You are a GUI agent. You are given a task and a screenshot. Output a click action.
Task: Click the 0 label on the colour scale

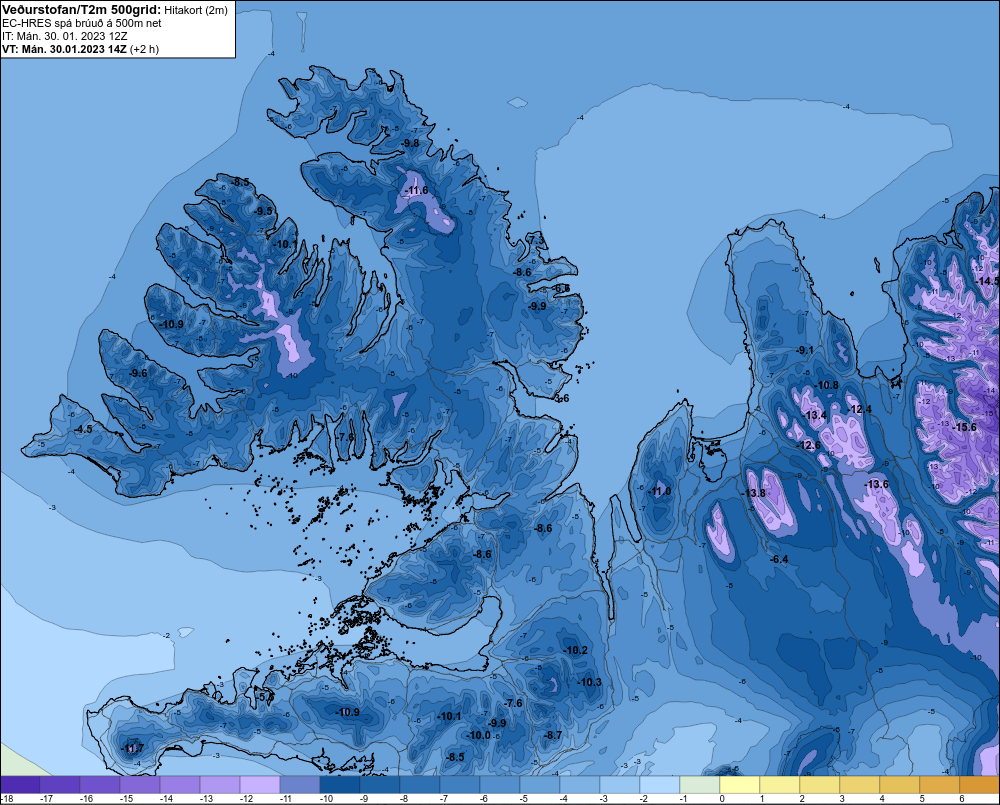coord(723,799)
